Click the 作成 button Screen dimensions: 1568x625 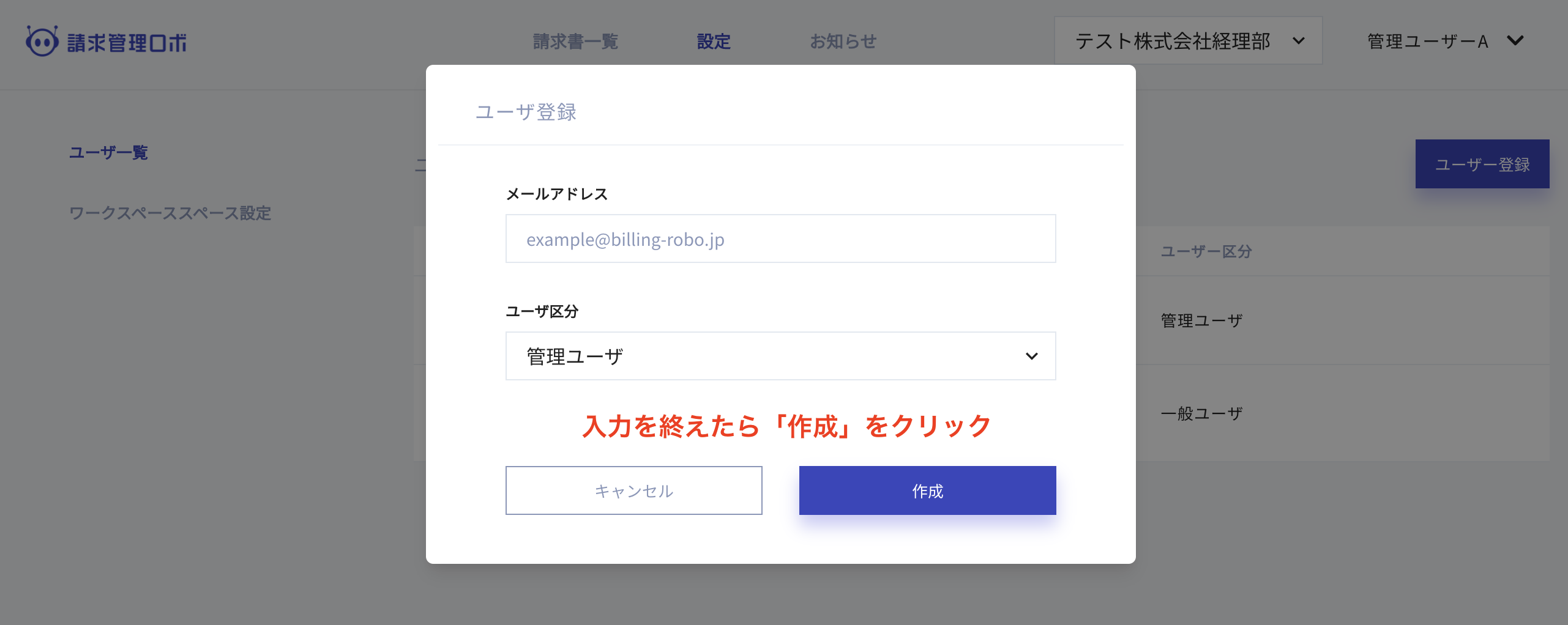(927, 490)
